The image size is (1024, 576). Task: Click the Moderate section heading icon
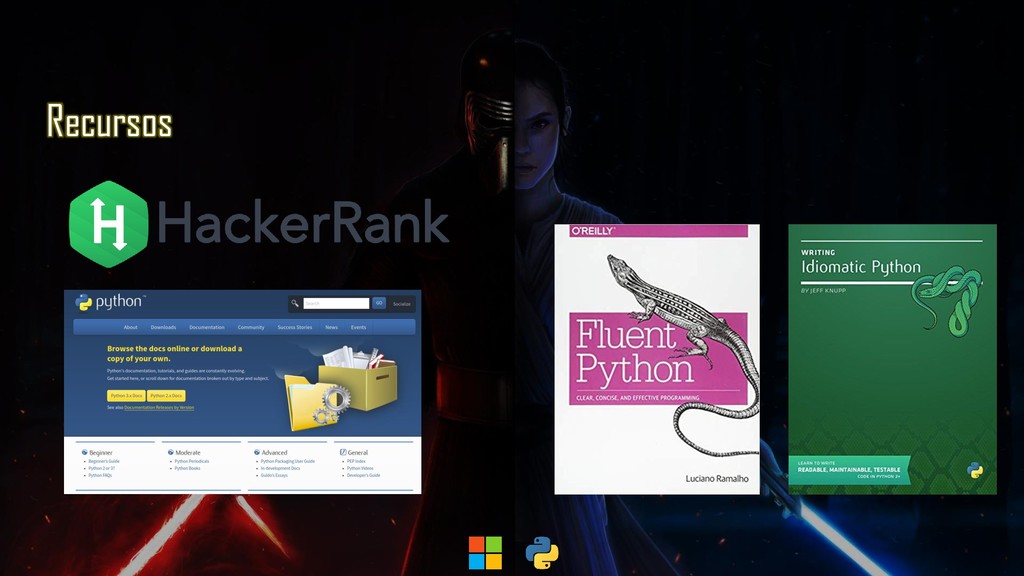coord(170,452)
